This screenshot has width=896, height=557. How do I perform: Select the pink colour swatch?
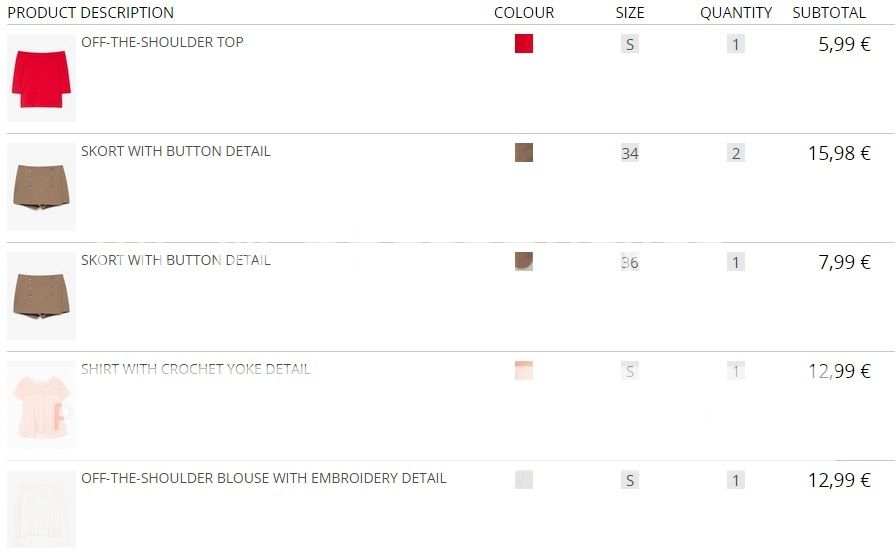pos(524,371)
